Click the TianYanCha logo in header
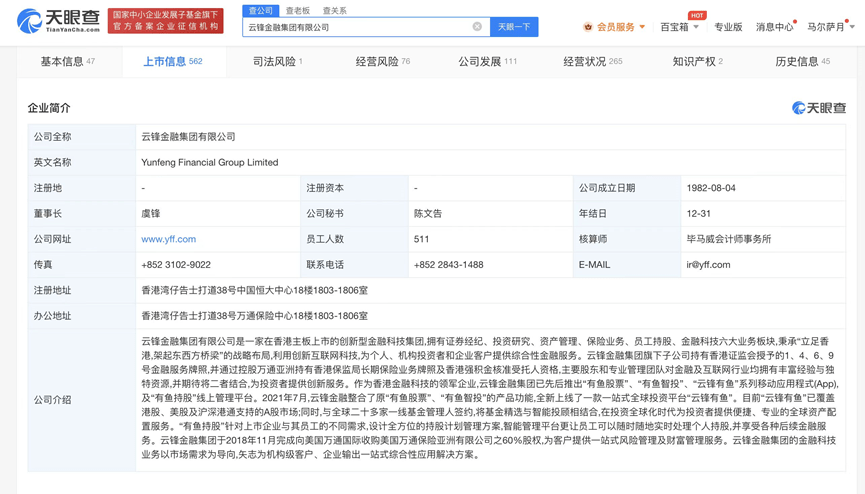 click(x=58, y=21)
